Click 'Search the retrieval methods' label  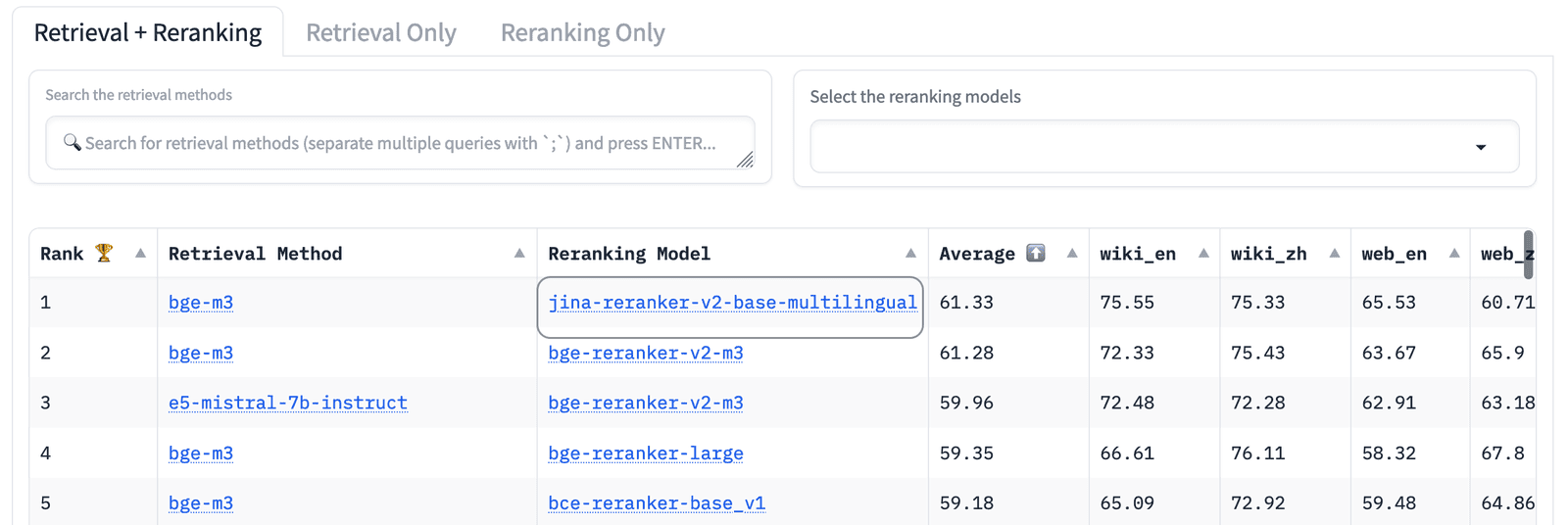click(x=138, y=95)
